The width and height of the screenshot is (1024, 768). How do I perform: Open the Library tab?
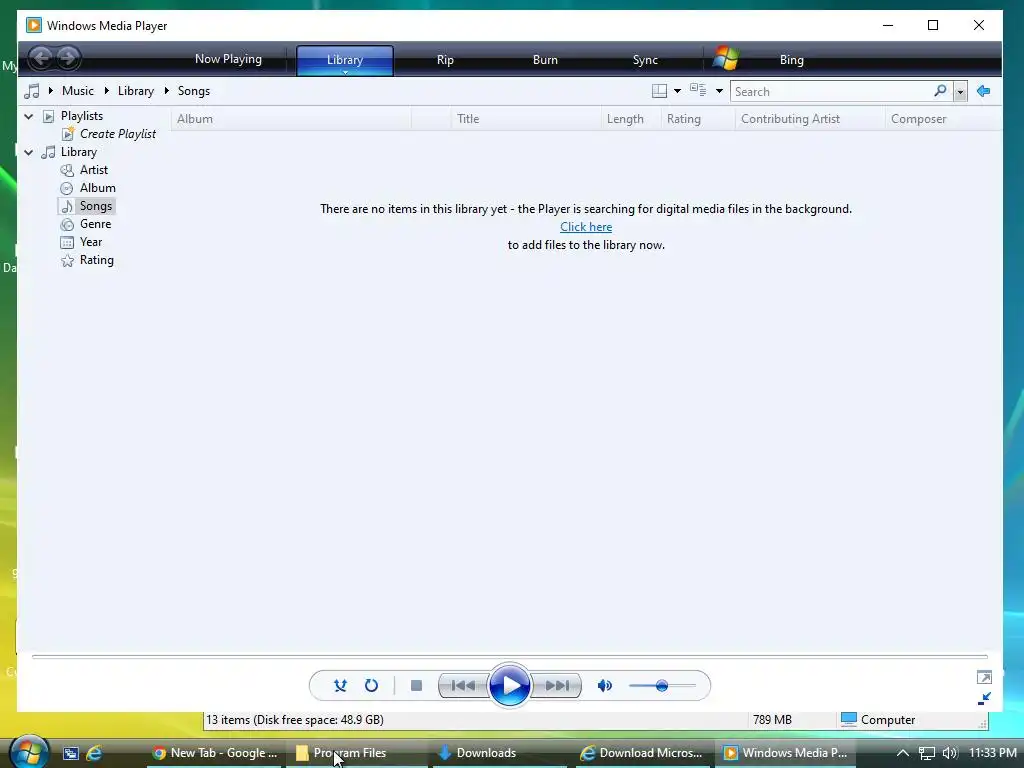click(344, 59)
